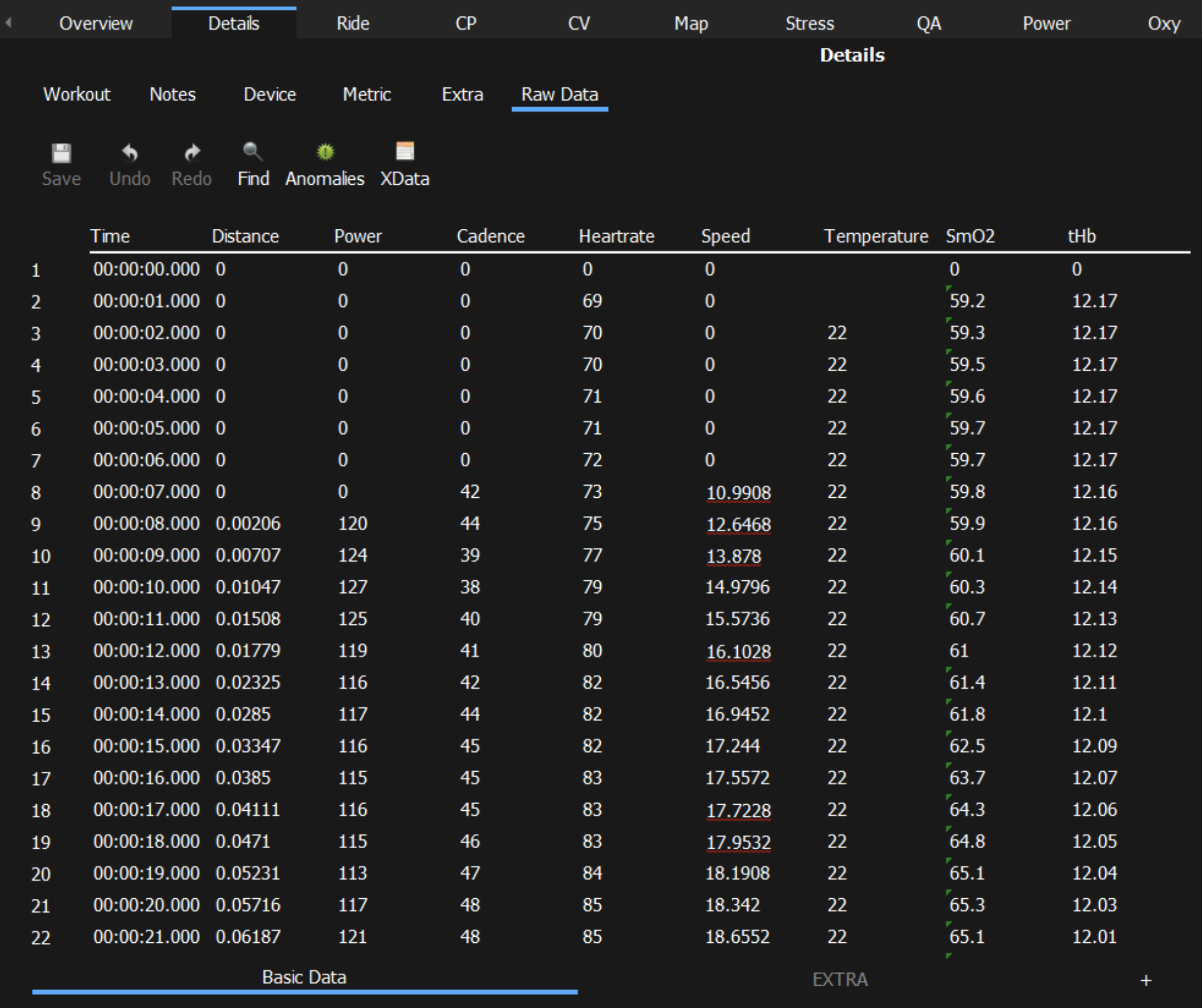Viewport: 1202px width, 1008px height.
Task: Open the Workout sub-tab
Action: point(77,95)
